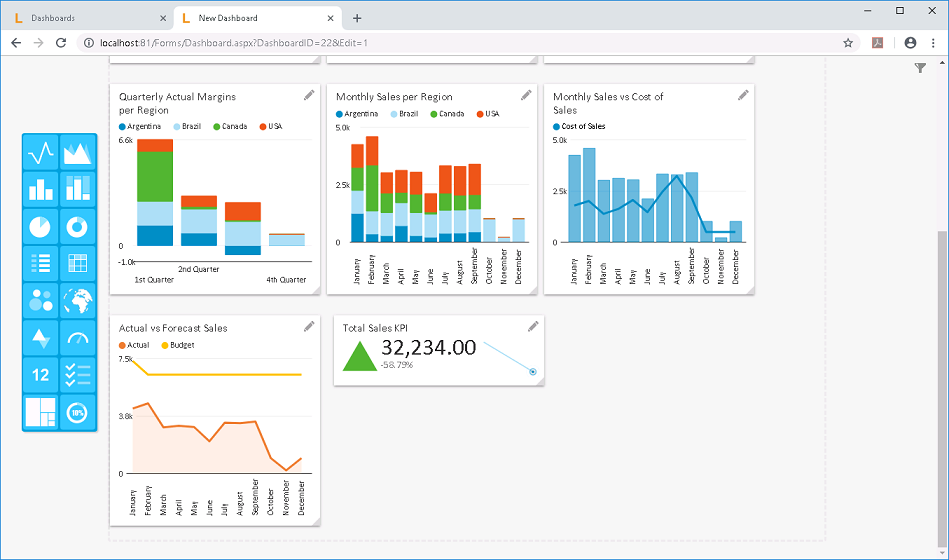Select the area chart widget icon
The width and height of the screenshot is (949, 560).
(x=78, y=153)
